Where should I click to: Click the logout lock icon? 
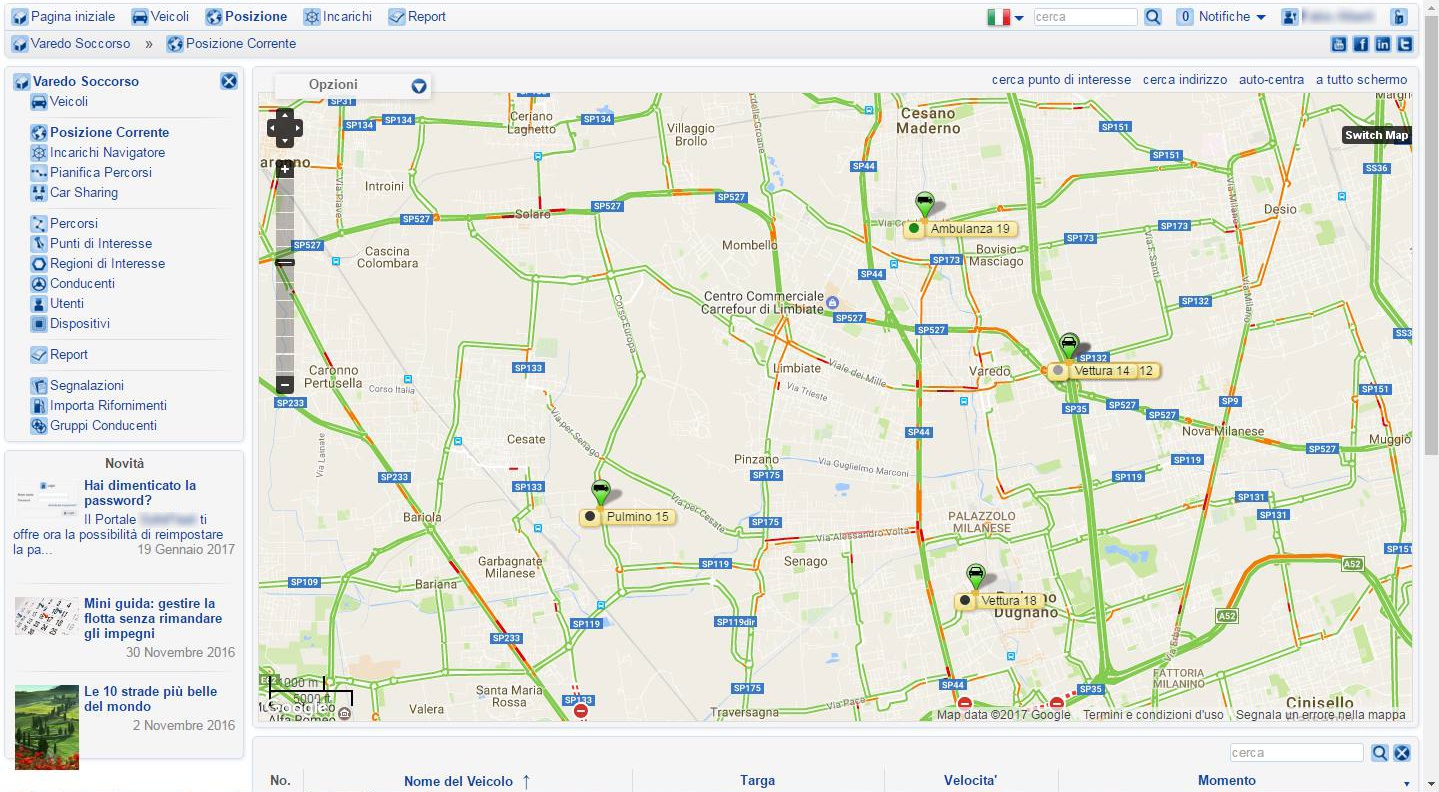pos(1399,17)
